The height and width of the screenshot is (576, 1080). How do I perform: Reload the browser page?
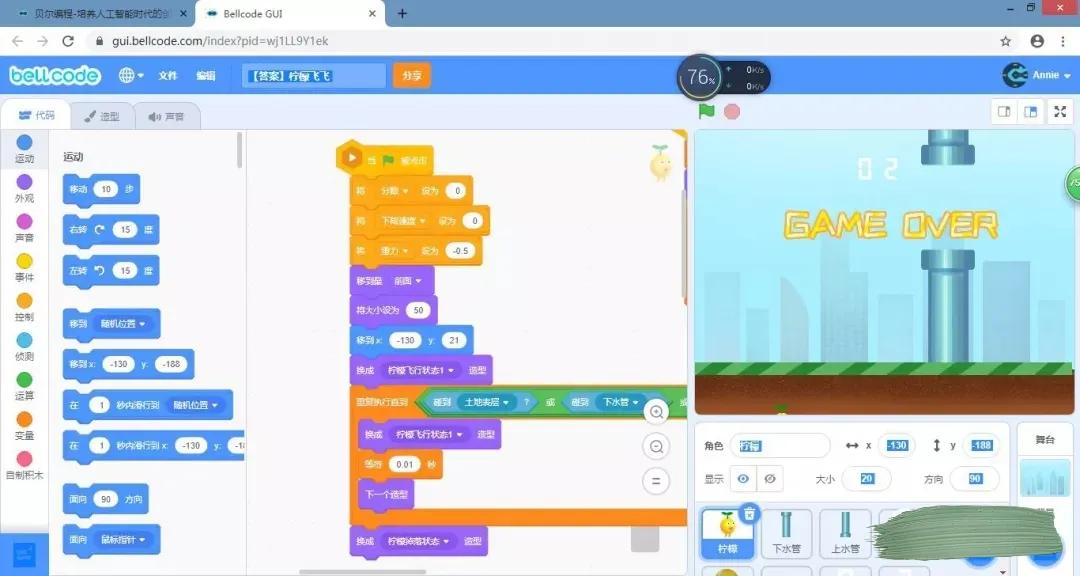pos(68,41)
